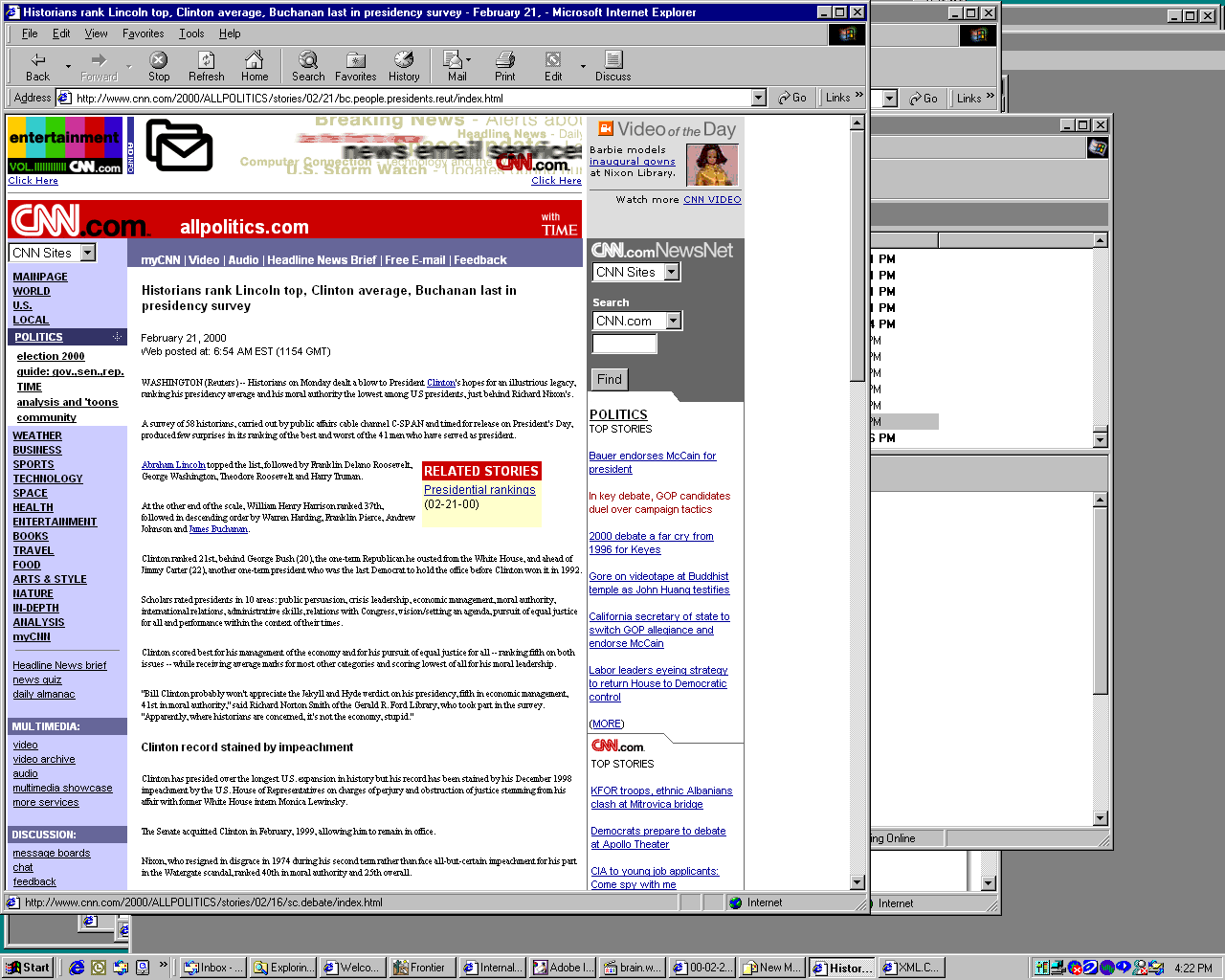The height and width of the screenshot is (980, 1225).
Task: Click the Internet zone status bar icon
Action: pos(735,902)
